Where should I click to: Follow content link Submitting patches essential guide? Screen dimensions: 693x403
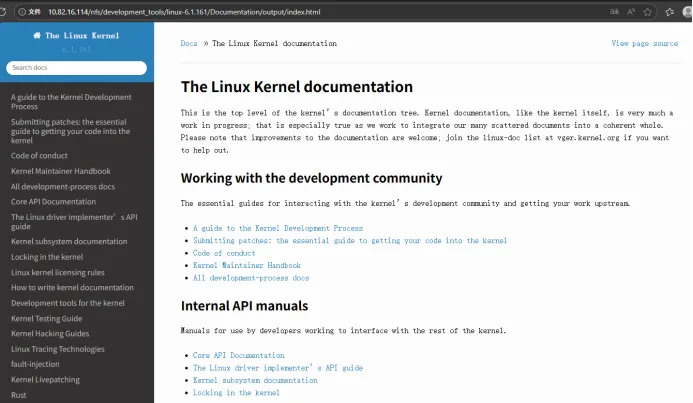(x=350, y=240)
